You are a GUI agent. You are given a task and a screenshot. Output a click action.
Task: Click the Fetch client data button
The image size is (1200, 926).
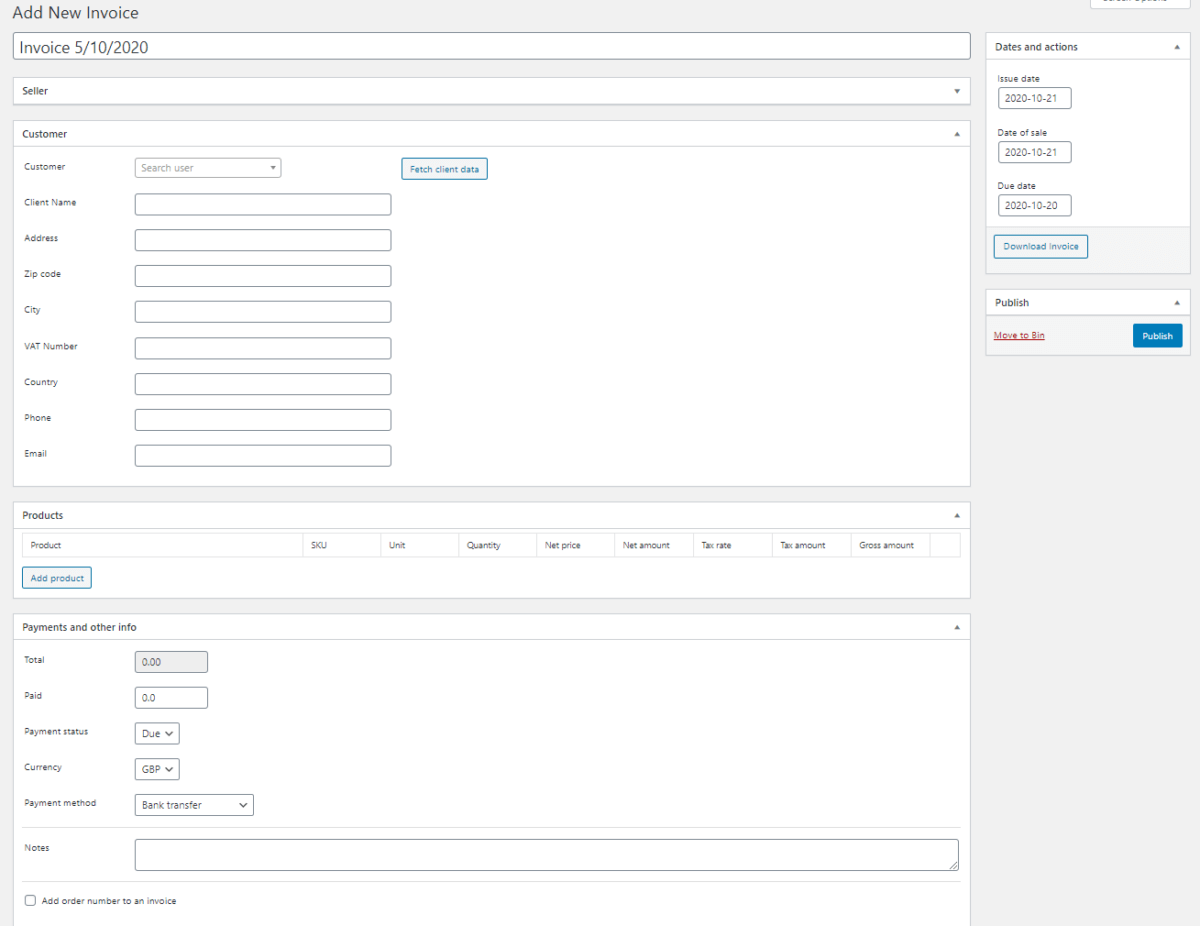[444, 168]
